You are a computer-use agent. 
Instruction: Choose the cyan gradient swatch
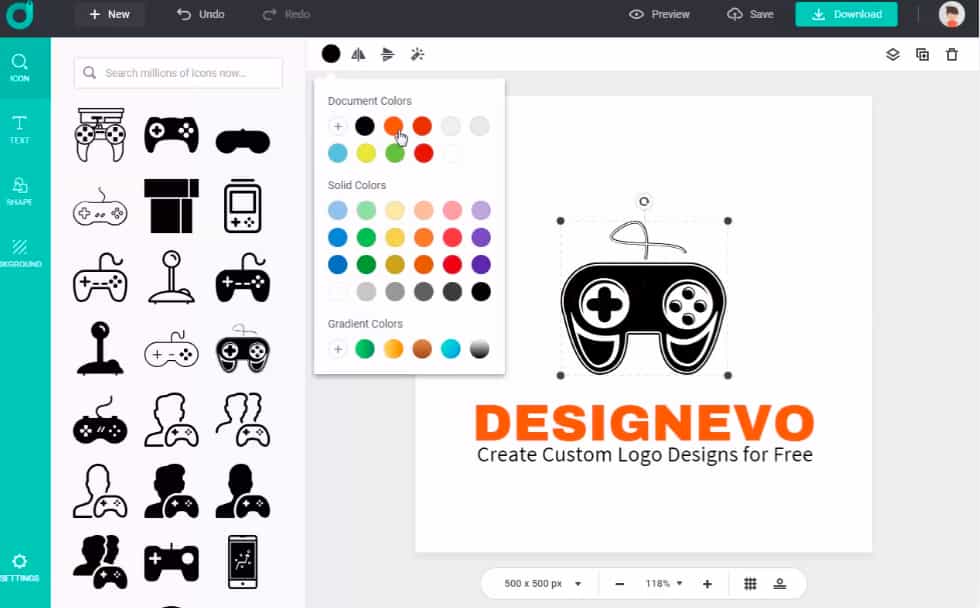click(x=451, y=349)
